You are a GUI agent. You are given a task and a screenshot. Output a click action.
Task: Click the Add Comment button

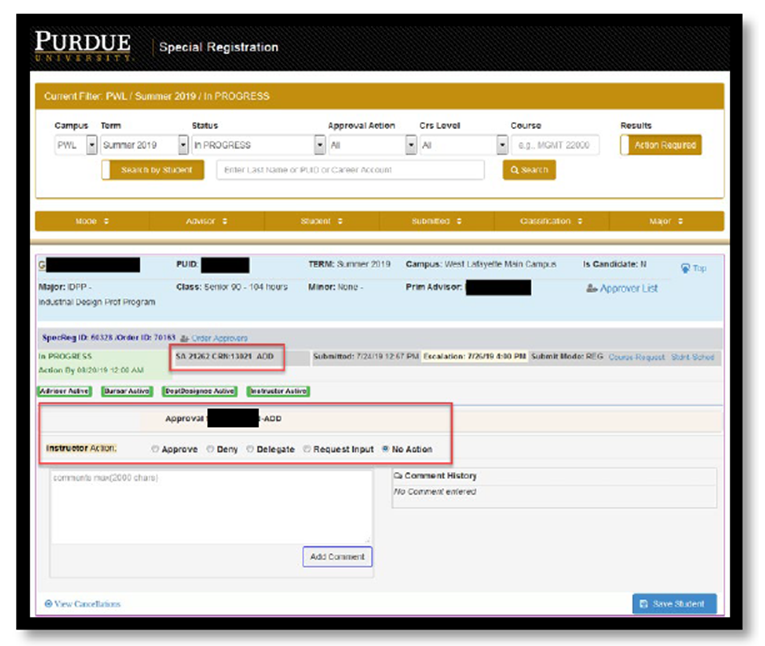point(337,556)
